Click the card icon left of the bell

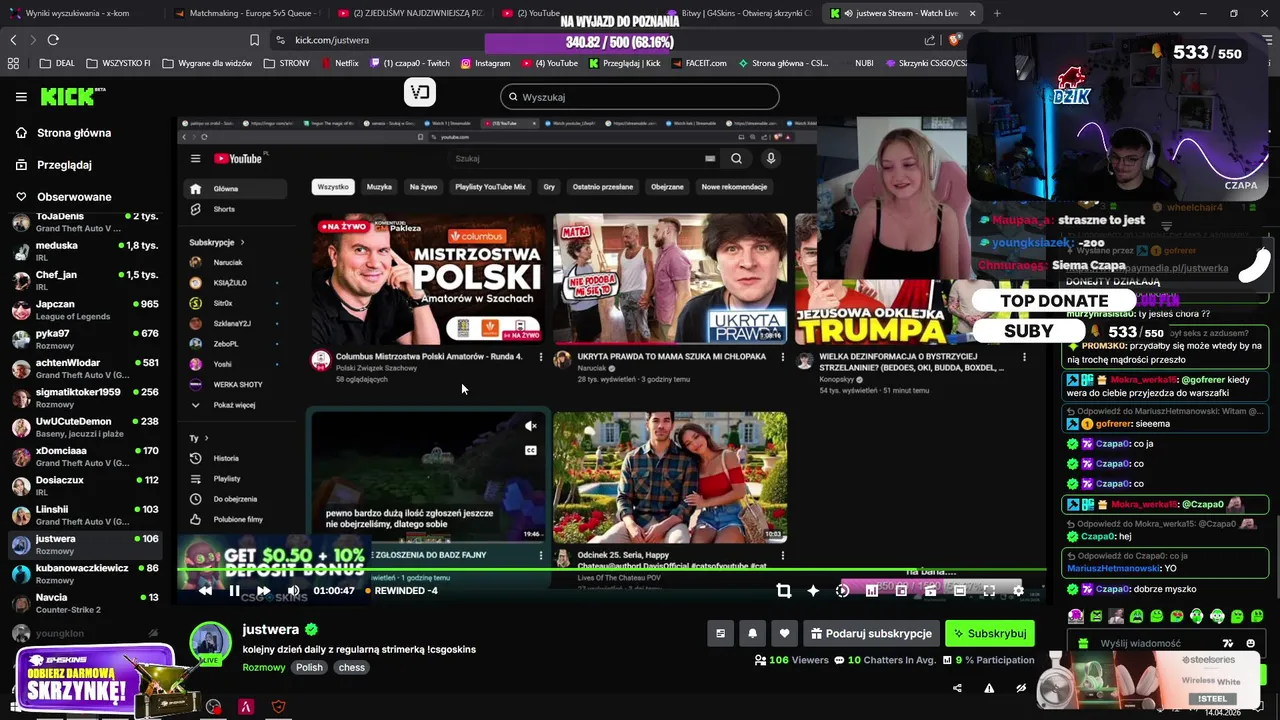pos(720,633)
